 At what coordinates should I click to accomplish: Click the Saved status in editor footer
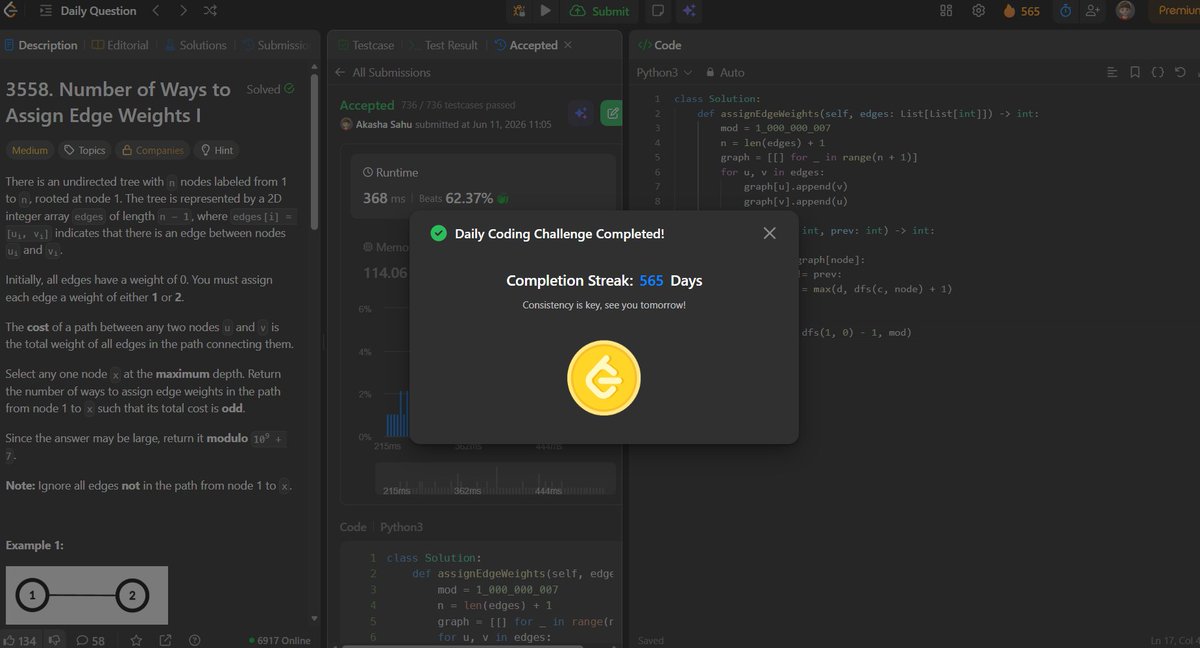pyautogui.click(x=650, y=641)
